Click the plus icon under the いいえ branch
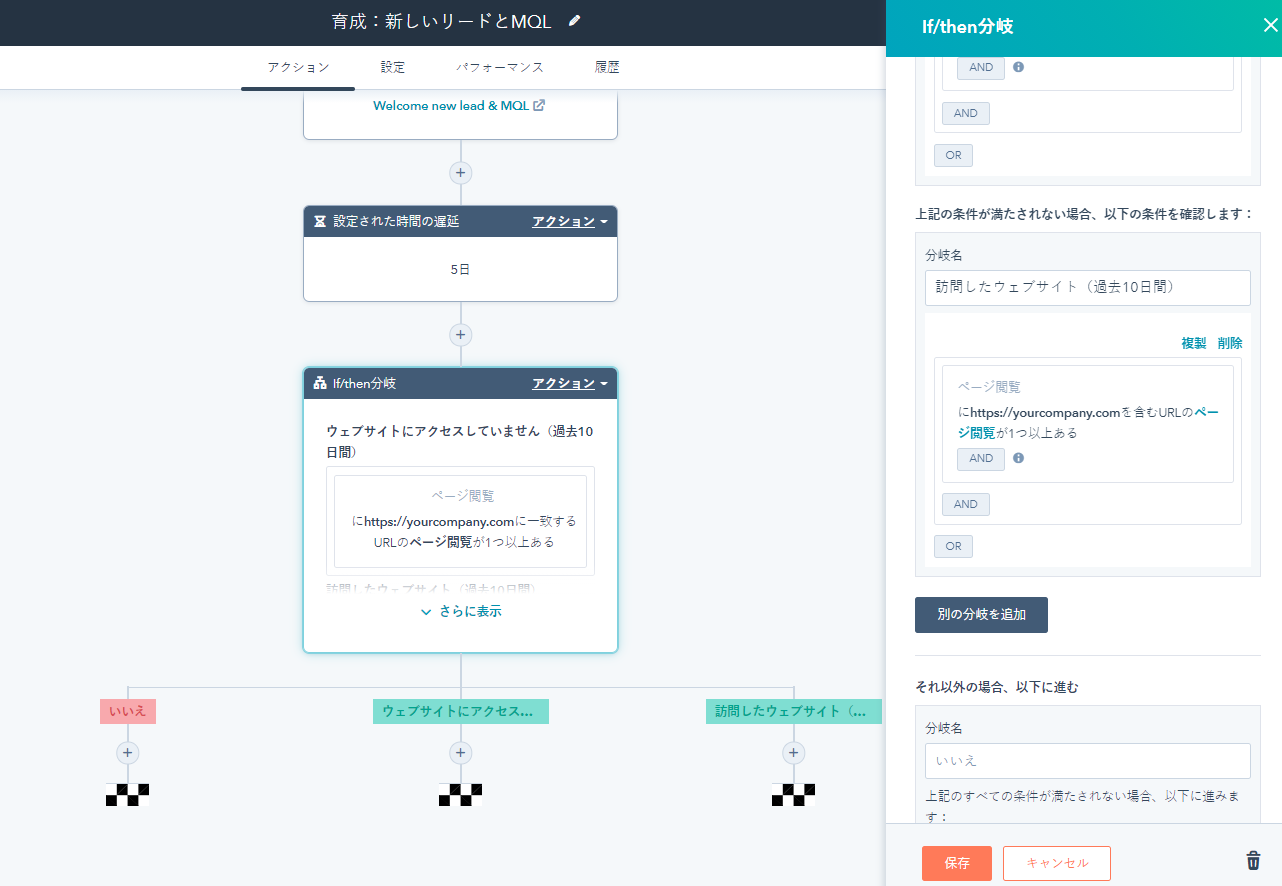Image resolution: width=1282 pixels, height=886 pixels. [x=127, y=752]
